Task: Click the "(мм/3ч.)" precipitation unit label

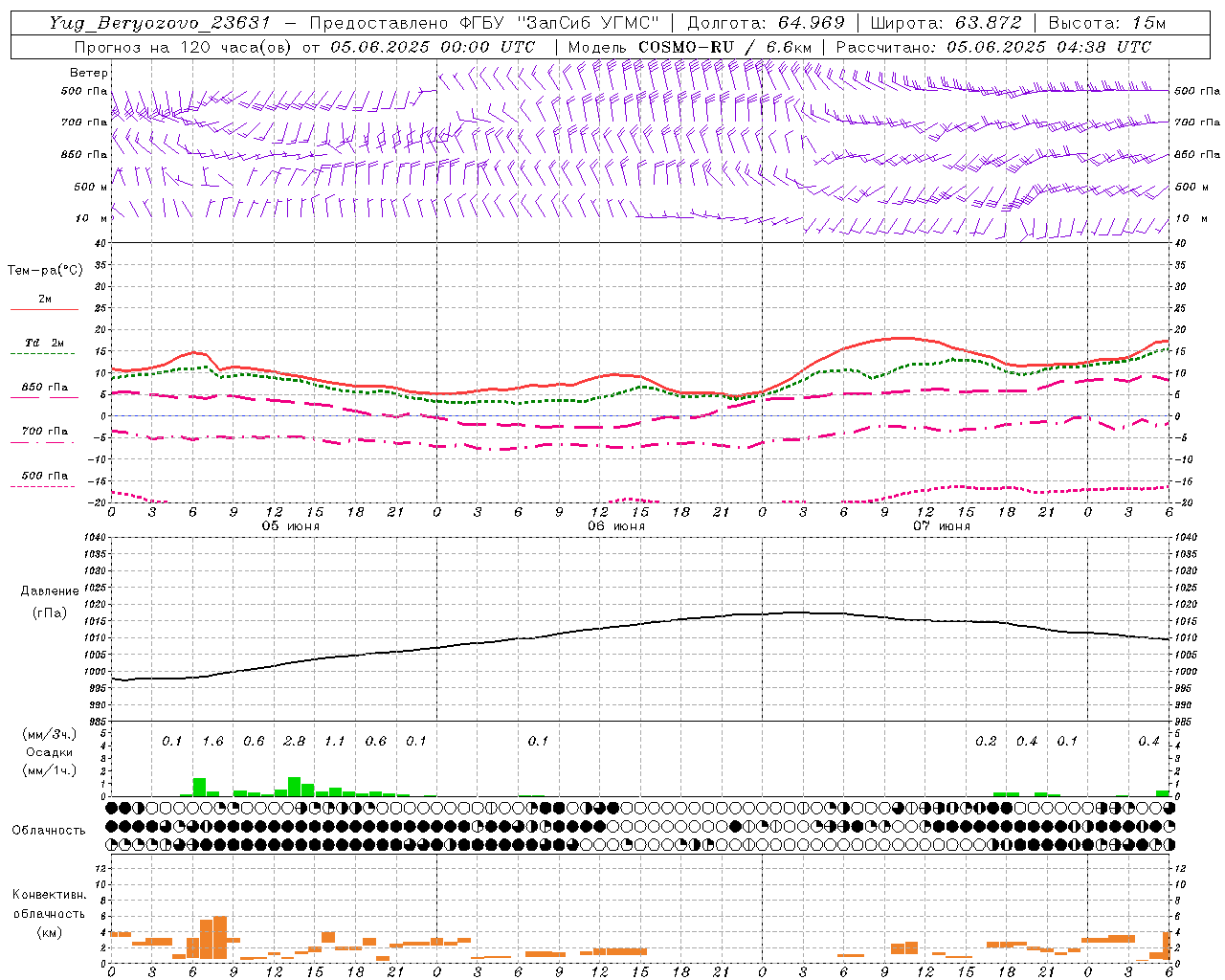Action: tap(50, 734)
